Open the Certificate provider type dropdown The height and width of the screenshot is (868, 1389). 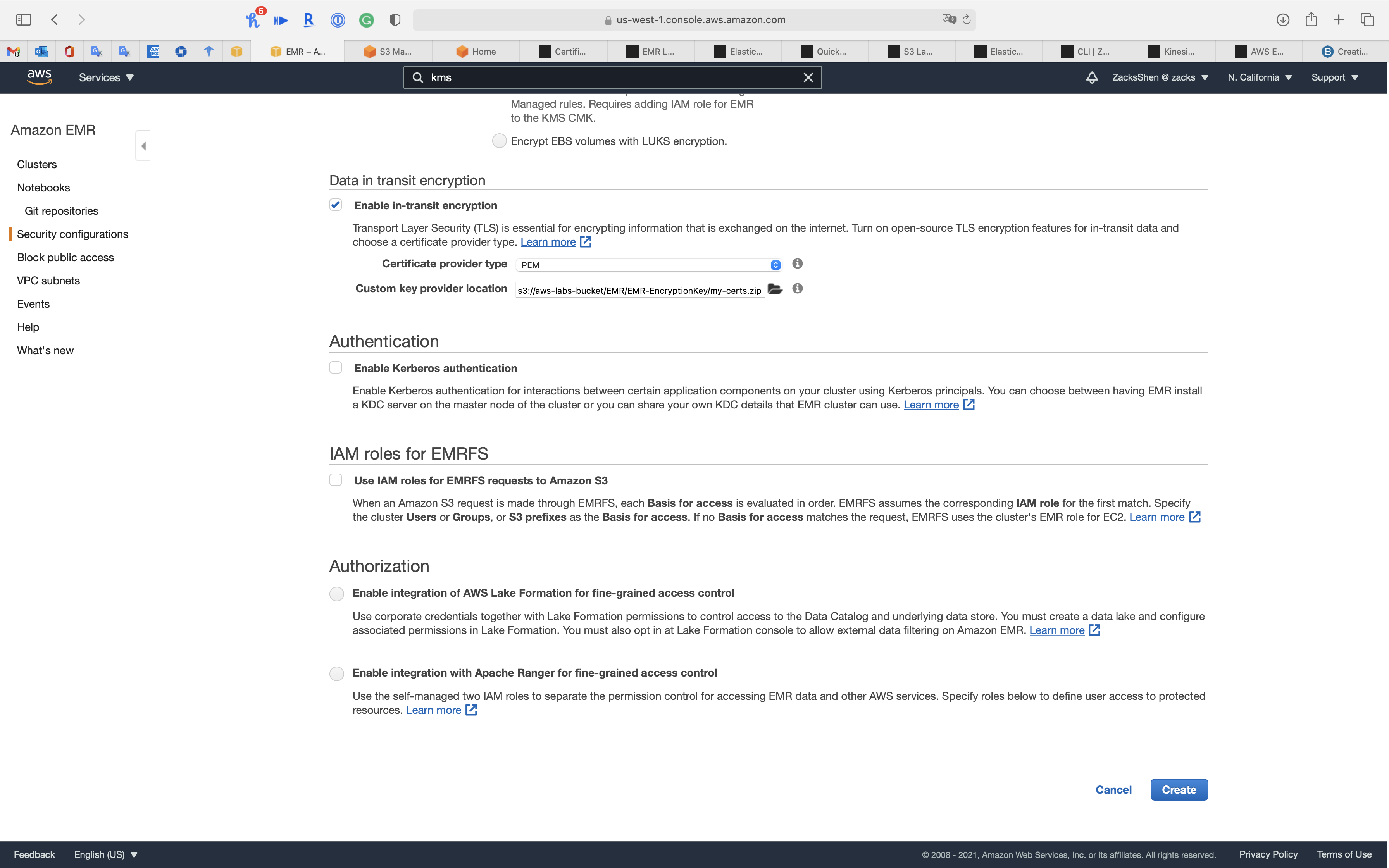(x=649, y=265)
